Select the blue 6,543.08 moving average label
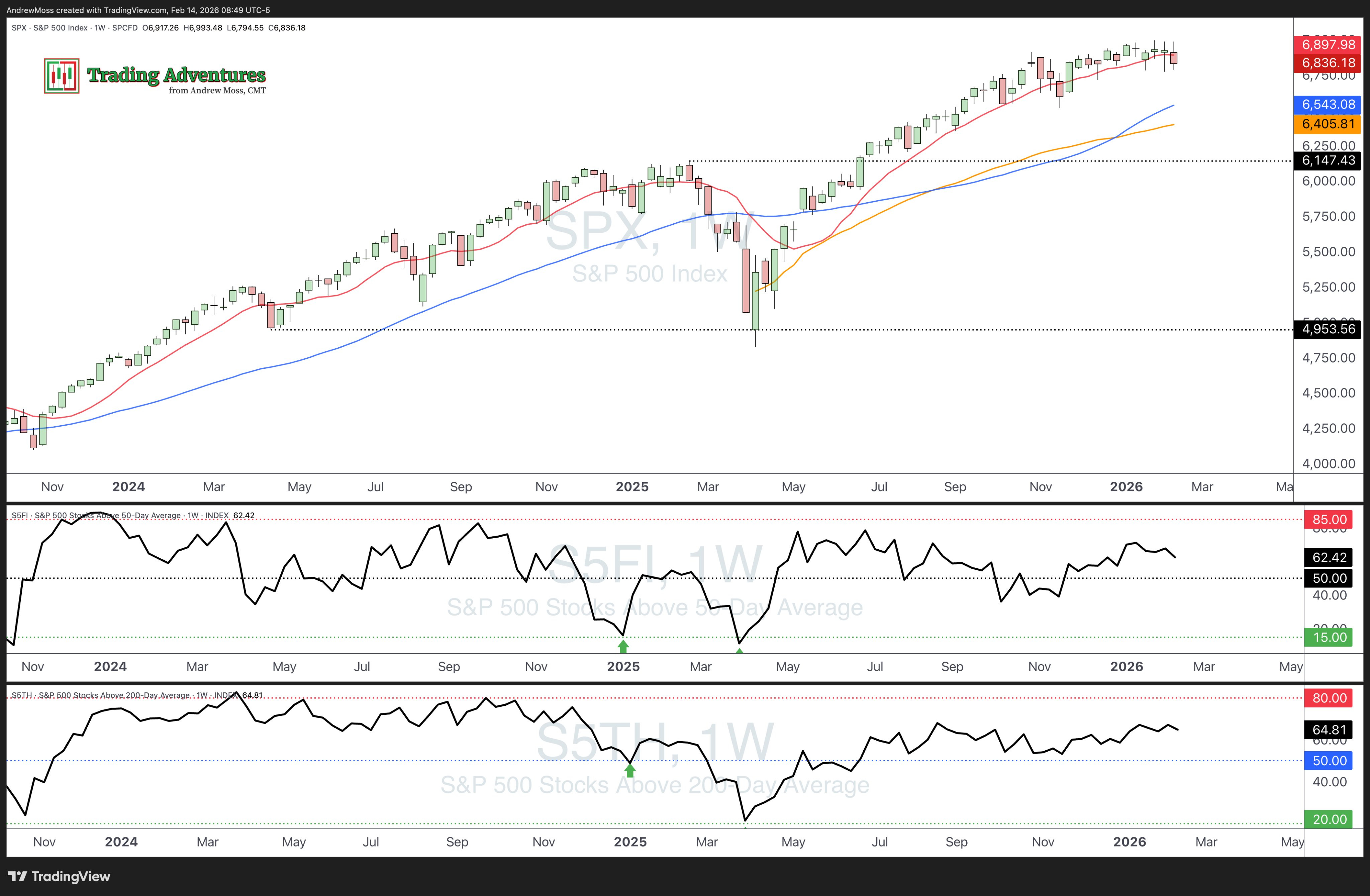The height and width of the screenshot is (896, 1370). coord(1328,104)
